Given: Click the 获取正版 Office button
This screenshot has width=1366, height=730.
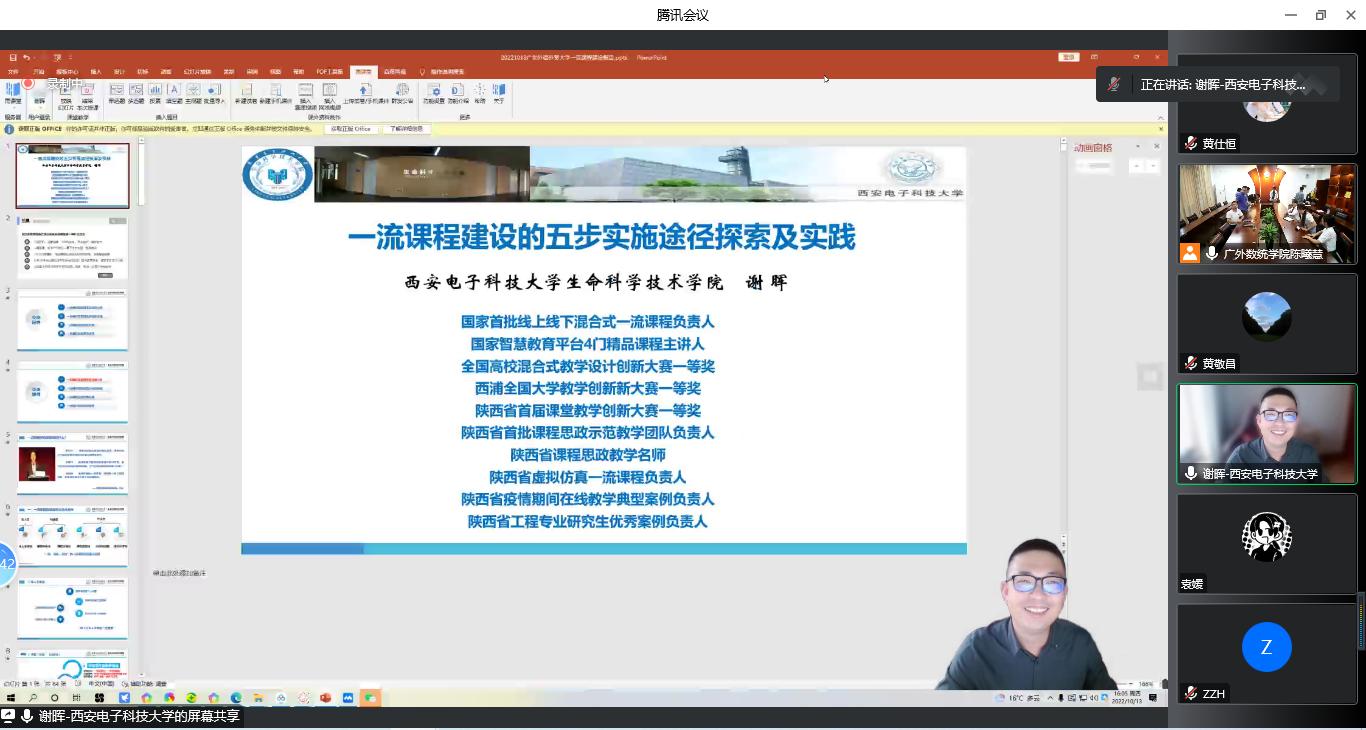Looking at the screenshot, I should point(351,129).
